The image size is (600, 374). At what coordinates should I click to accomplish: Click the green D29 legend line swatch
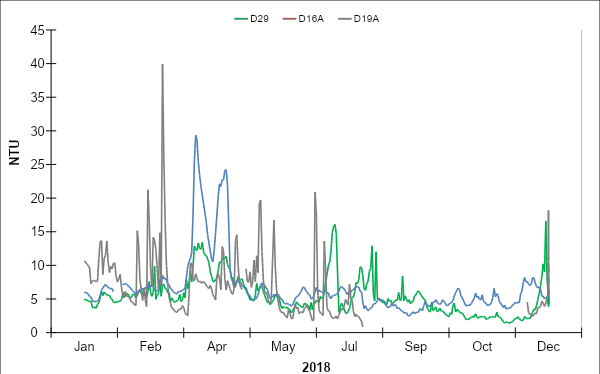(241, 19)
